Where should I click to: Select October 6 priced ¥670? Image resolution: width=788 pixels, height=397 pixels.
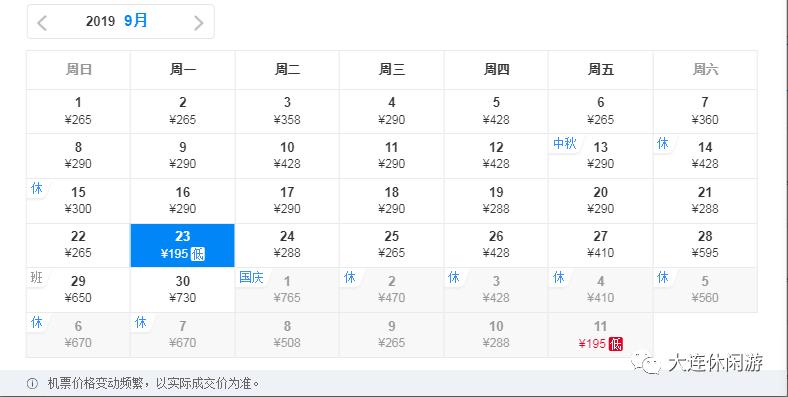pos(78,335)
